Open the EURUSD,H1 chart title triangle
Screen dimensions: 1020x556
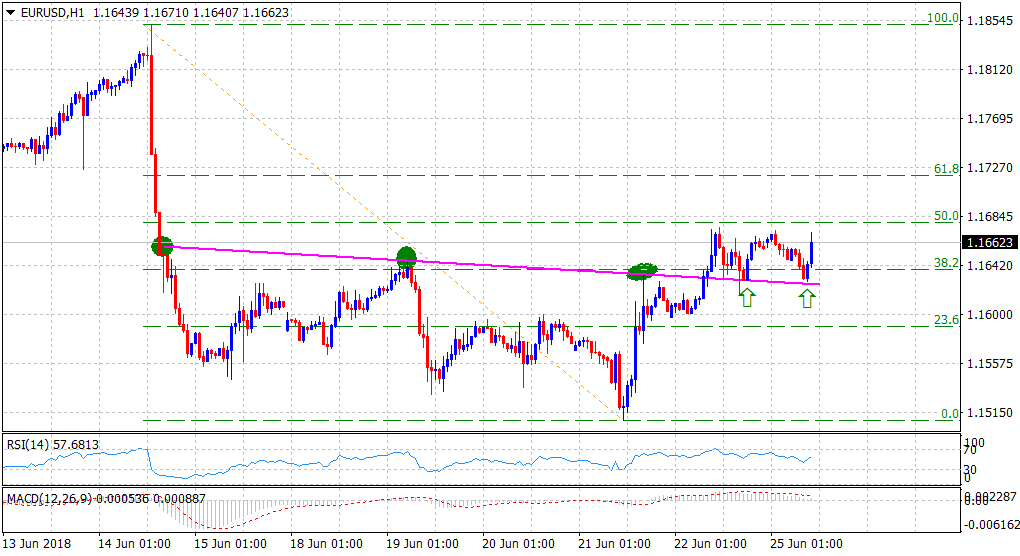[x=9, y=10]
